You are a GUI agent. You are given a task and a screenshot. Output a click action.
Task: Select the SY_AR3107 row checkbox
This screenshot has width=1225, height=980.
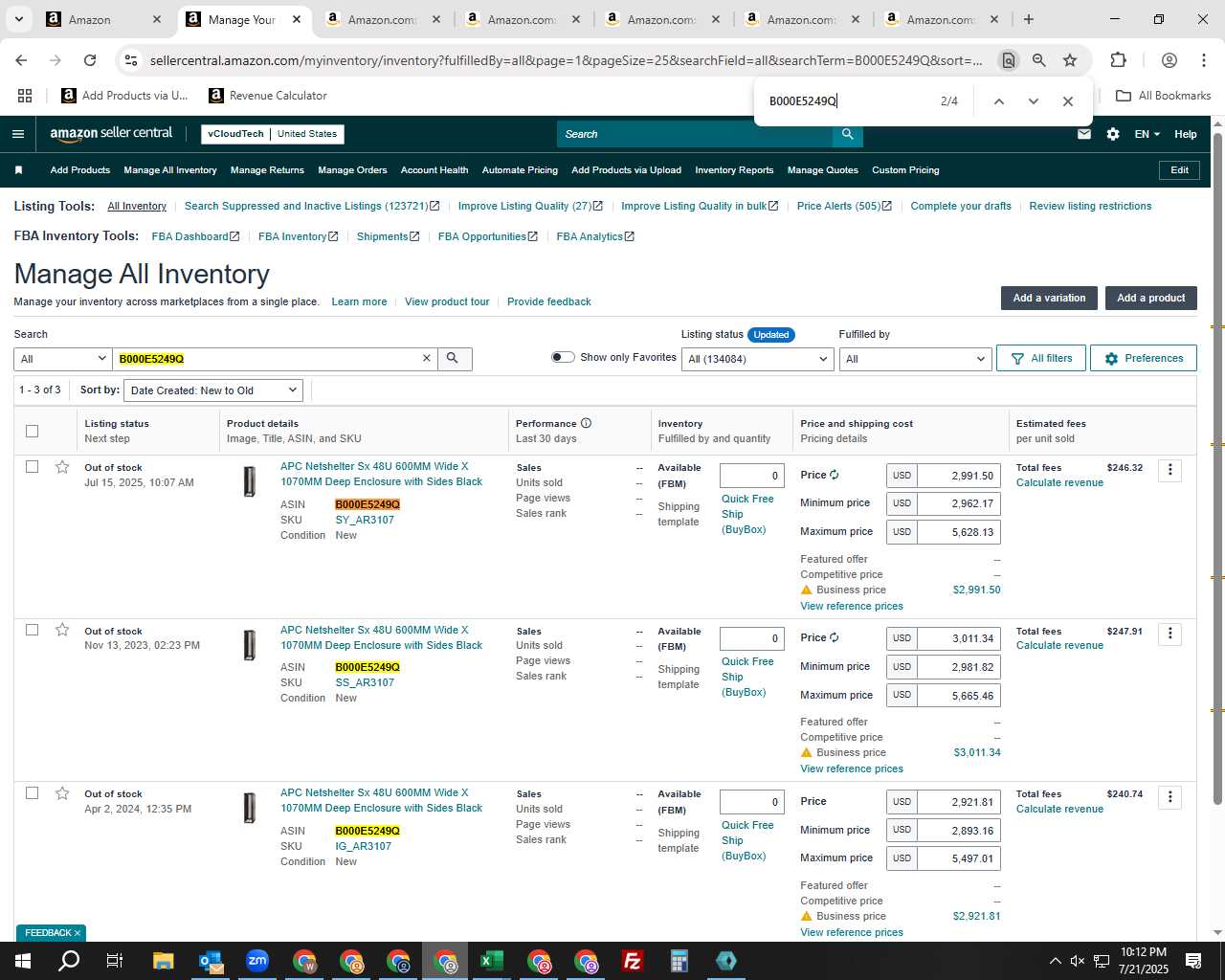(x=32, y=467)
